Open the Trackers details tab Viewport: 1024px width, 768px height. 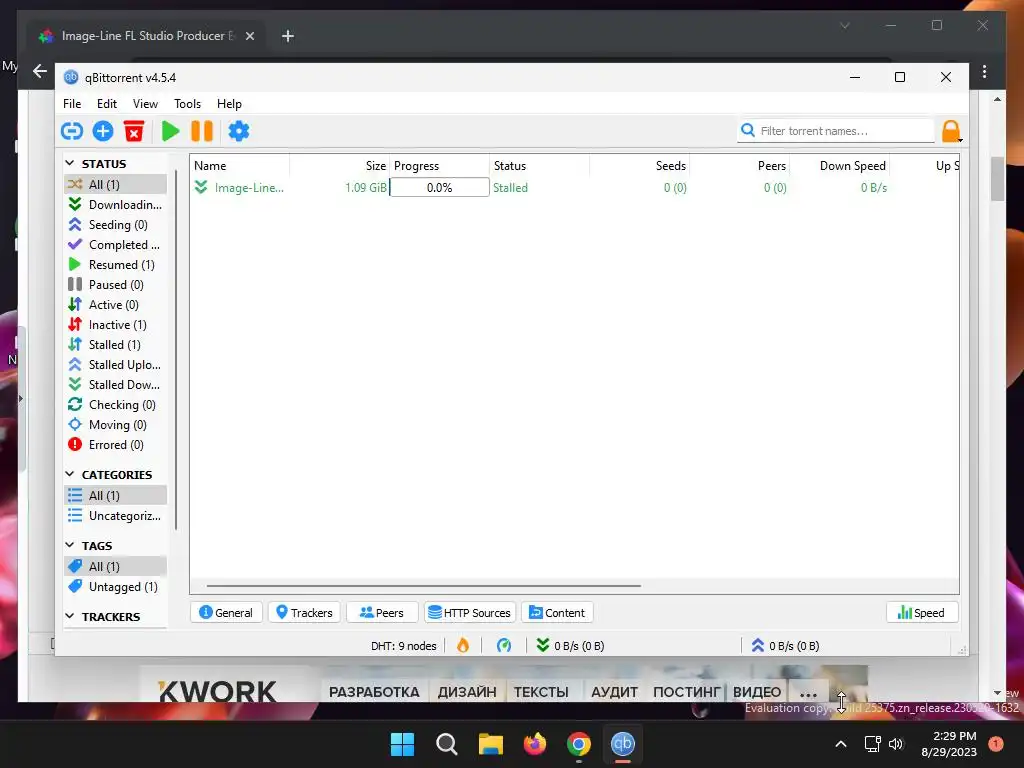304,613
